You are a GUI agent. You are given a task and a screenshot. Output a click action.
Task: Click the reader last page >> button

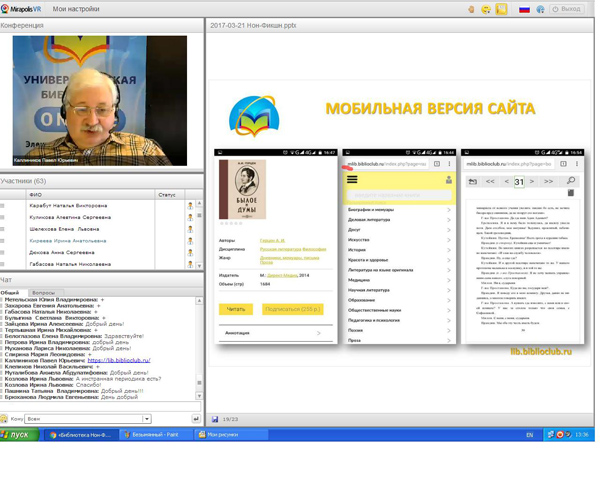[548, 181]
